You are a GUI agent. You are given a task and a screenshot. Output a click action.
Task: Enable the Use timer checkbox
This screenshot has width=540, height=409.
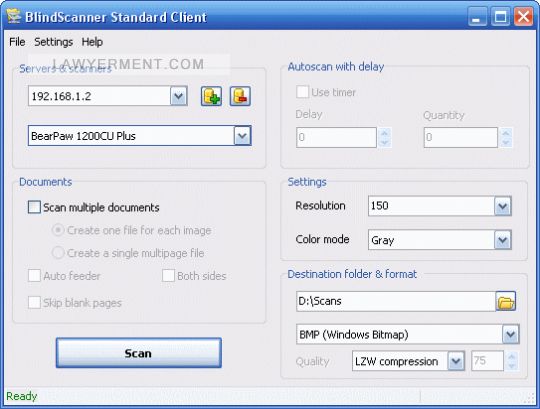(302, 92)
